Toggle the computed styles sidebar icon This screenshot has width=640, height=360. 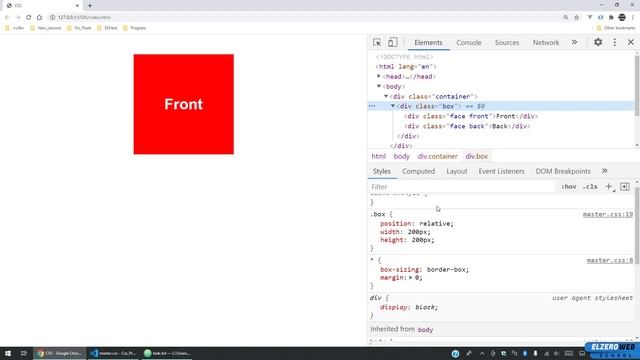tap(624, 187)
